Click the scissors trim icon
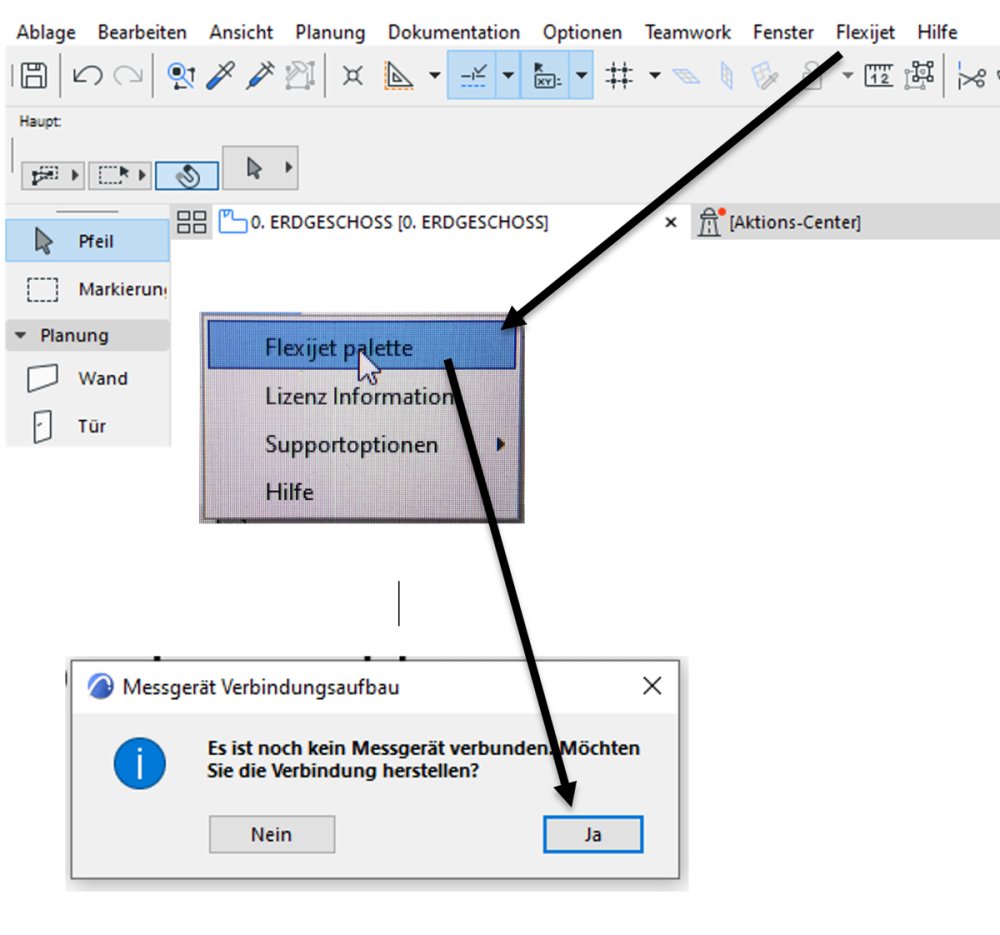The image size is (1000, 935). tap(971, 77)
